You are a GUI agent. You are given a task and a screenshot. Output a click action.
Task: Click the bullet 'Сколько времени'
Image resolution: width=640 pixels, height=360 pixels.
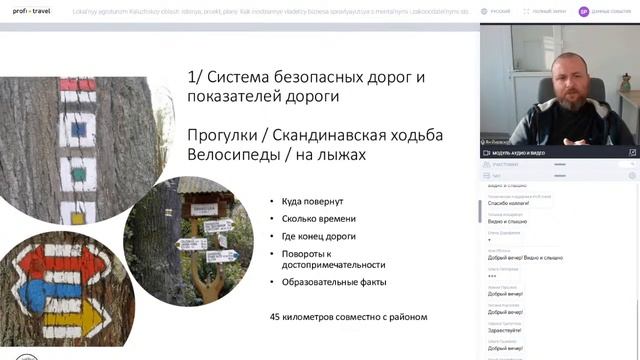tap(319, 219)
